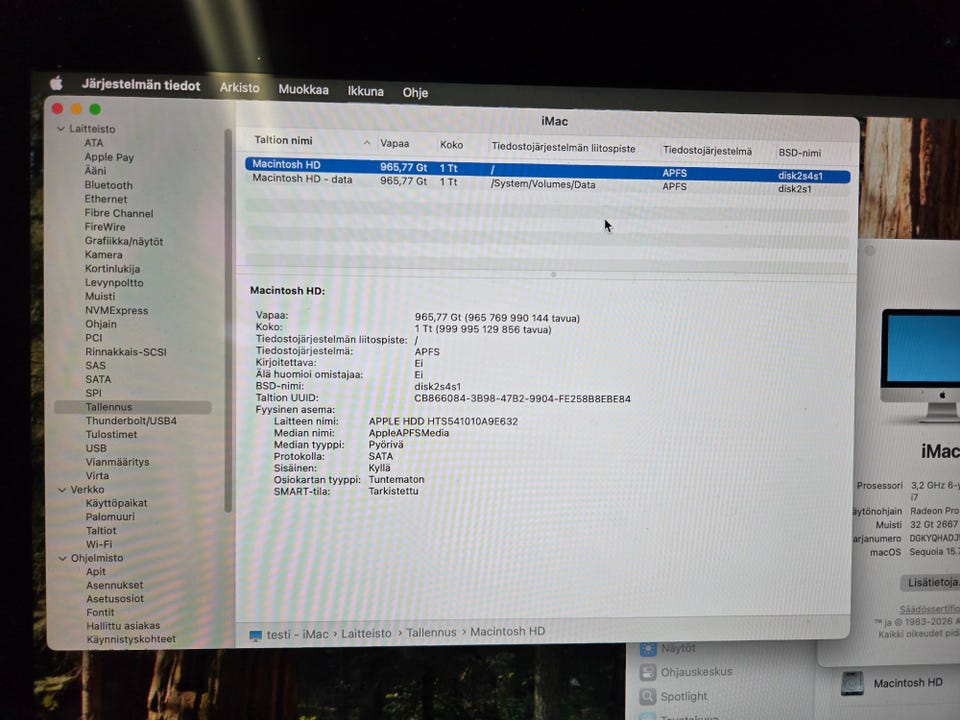Select the Macintosh HD volume row
The width and height of the screenshot is (960, 720).
(x=547, y=170)
